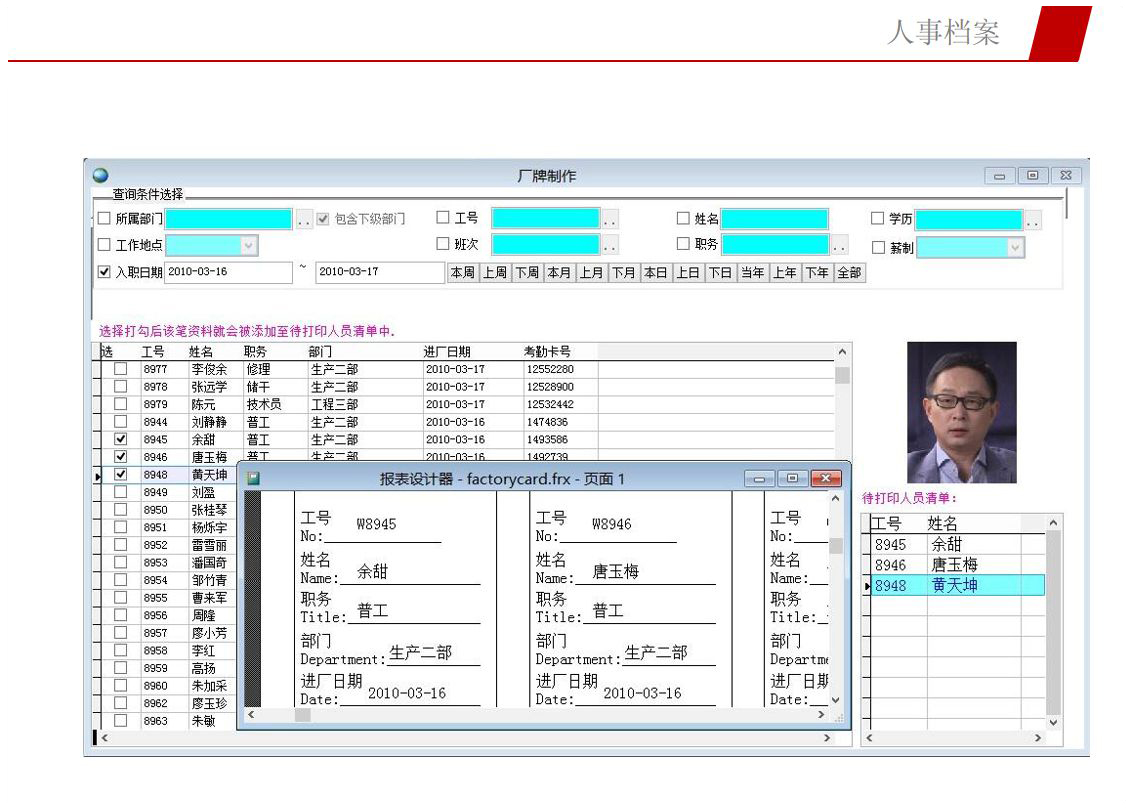Uncheck the selection box for 8945 余甜
The height and width of the screenshot is (810, 1131).
click(120, 439)
